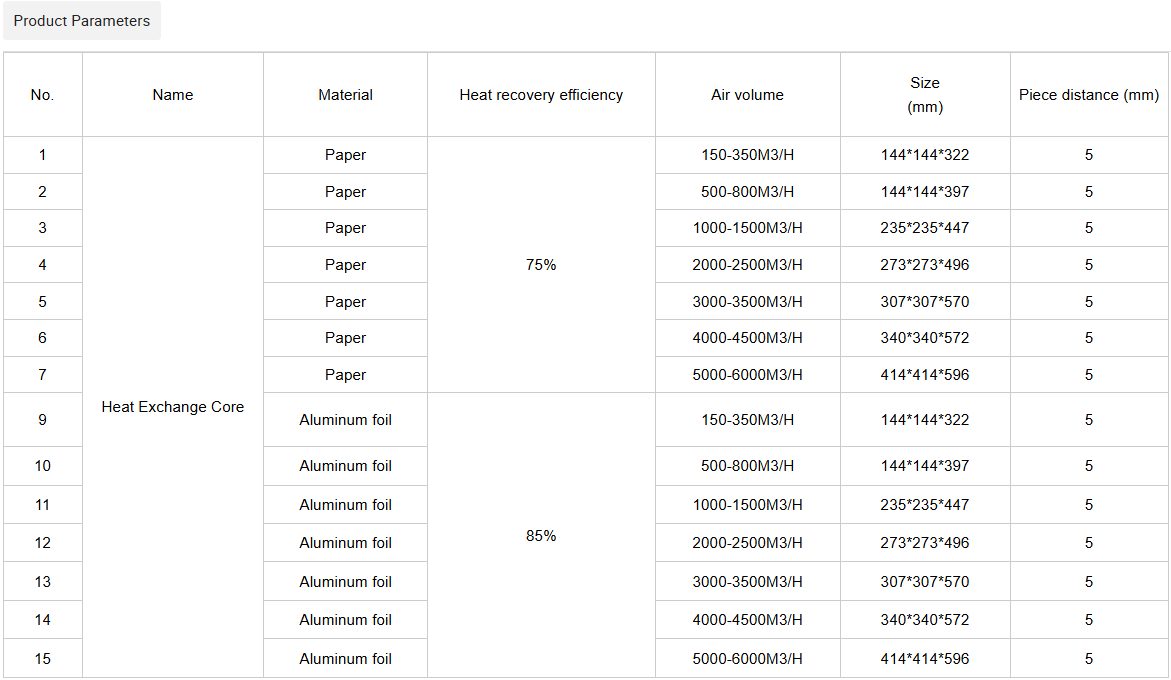Screen dimensions: 1171x680
Task: Select the 75% efficiency cell
Action: click(x=541, y=265)
